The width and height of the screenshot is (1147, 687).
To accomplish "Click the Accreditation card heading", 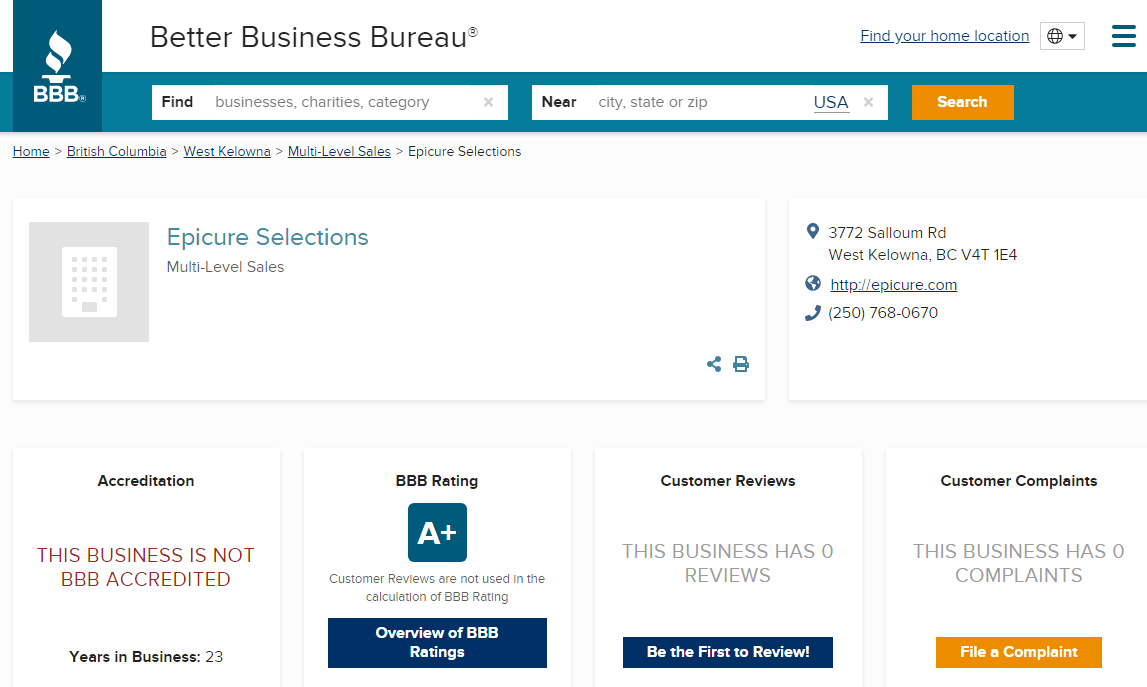I will 146,481.
